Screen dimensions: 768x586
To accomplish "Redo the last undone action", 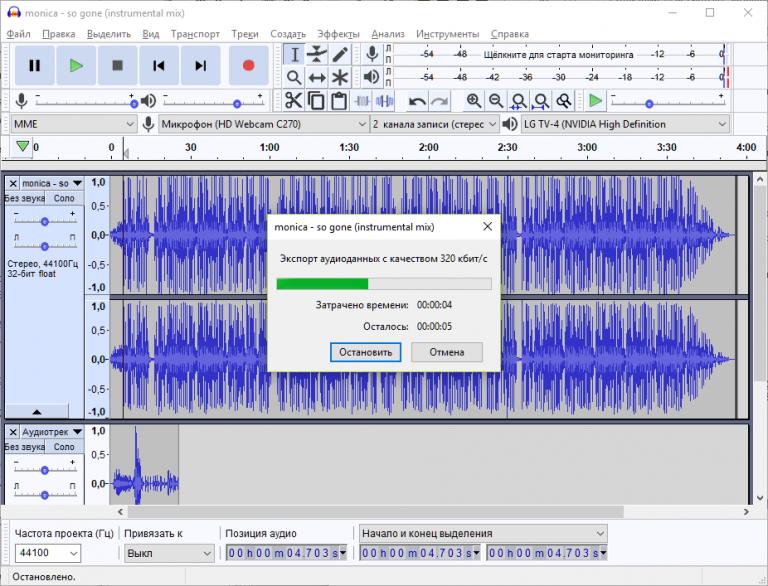I will (x=440, y=101).
